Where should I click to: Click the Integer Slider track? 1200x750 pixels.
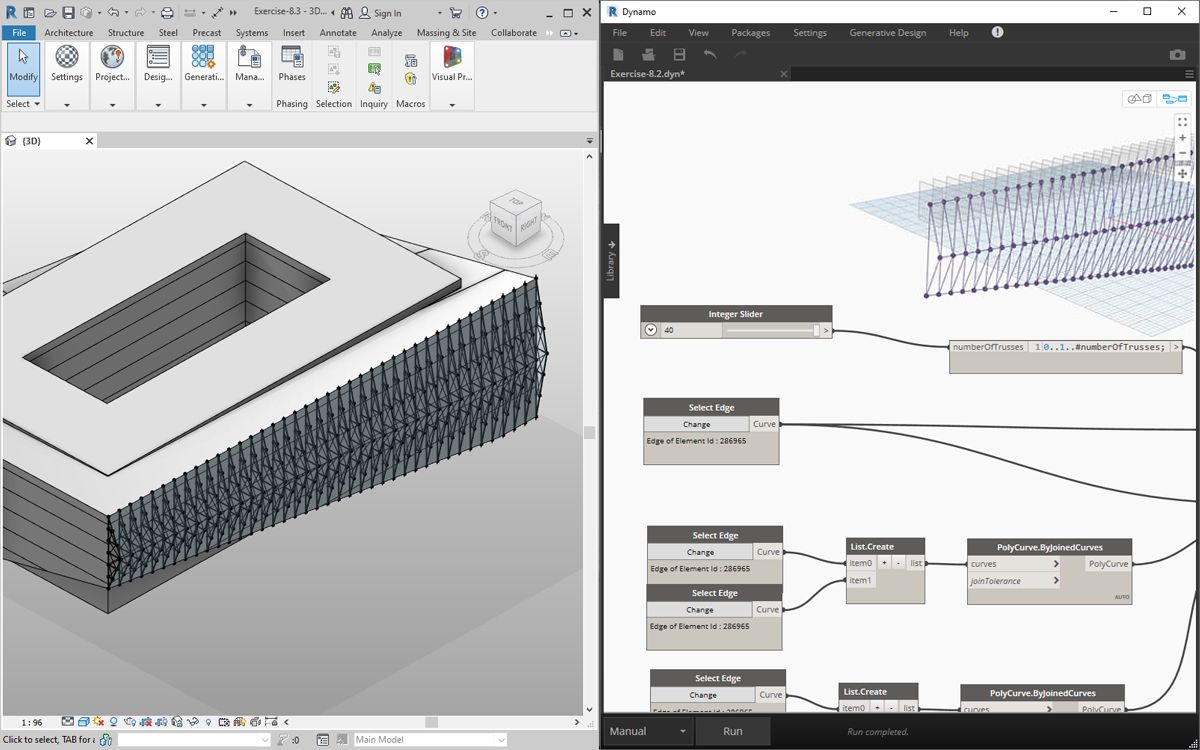[x=770, y=330]
